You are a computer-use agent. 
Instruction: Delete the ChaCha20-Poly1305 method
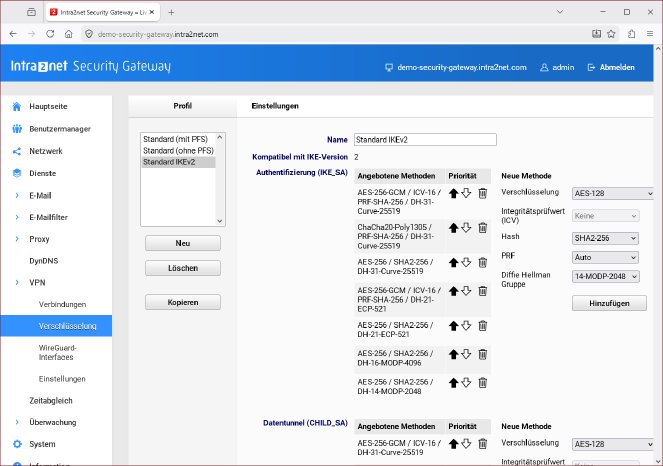point(482,228)
